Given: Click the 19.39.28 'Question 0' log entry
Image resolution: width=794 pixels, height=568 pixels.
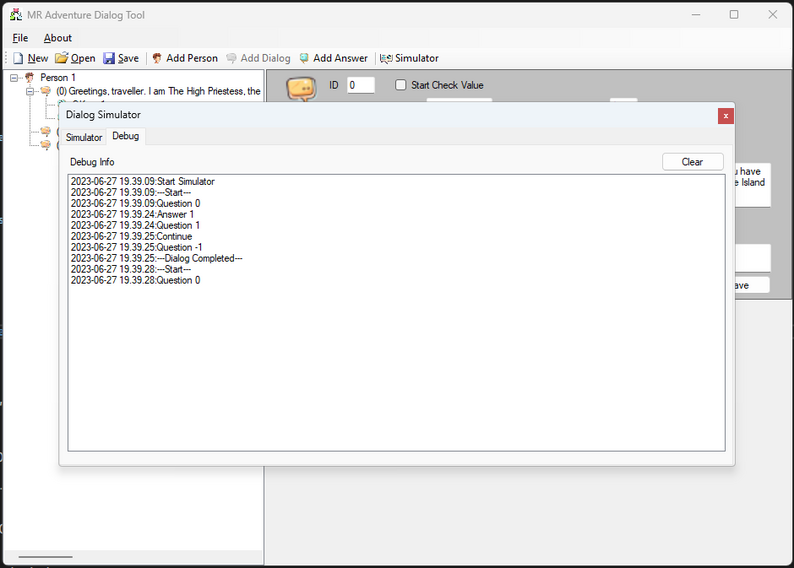Looking at the screenshot, I should [135, 280].
